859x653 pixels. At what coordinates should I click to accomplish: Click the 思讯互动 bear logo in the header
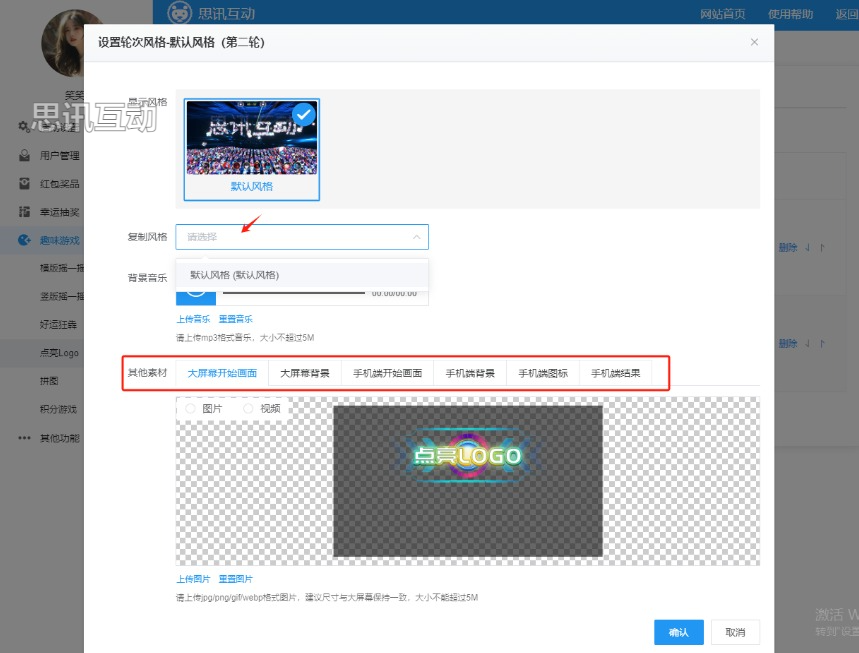179,12
